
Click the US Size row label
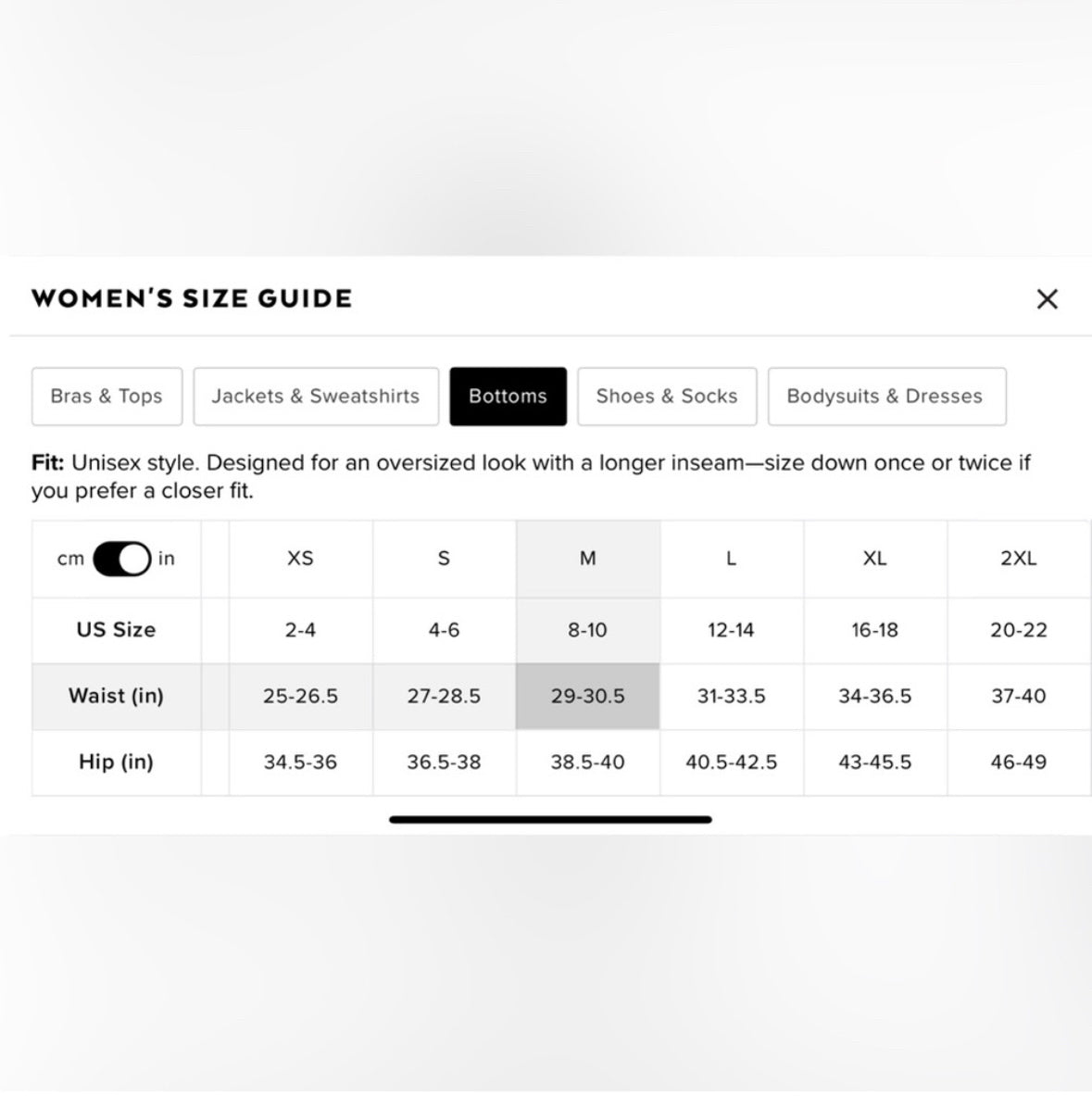point(116,630)
